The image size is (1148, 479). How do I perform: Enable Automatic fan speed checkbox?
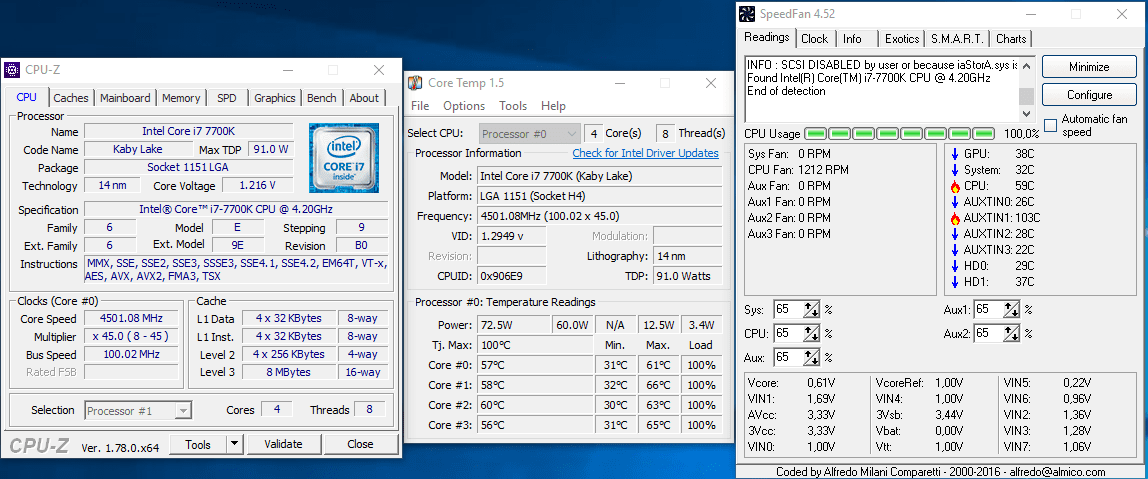click(1051, 125)
